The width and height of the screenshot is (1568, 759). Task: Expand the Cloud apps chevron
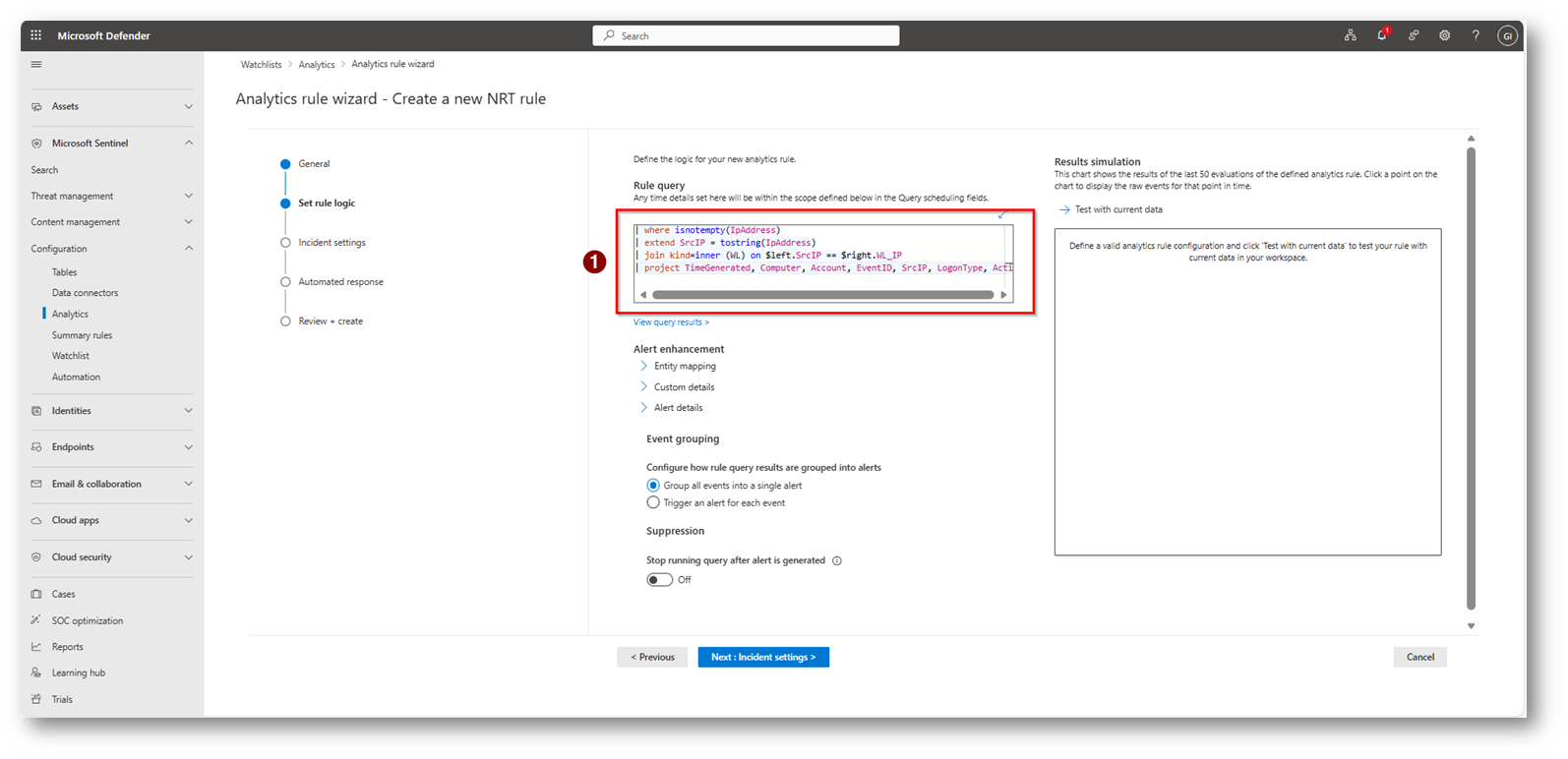[x=188, y=520]
